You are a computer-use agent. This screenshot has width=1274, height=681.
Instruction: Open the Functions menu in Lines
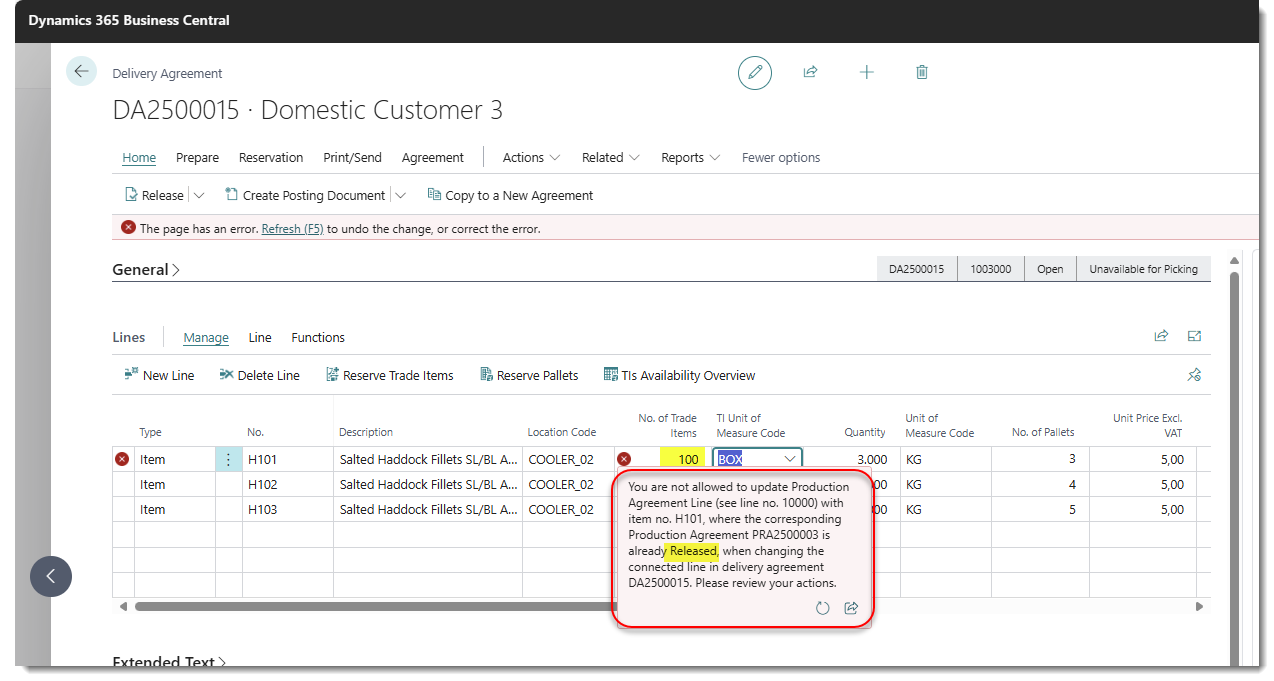point(318,338)
